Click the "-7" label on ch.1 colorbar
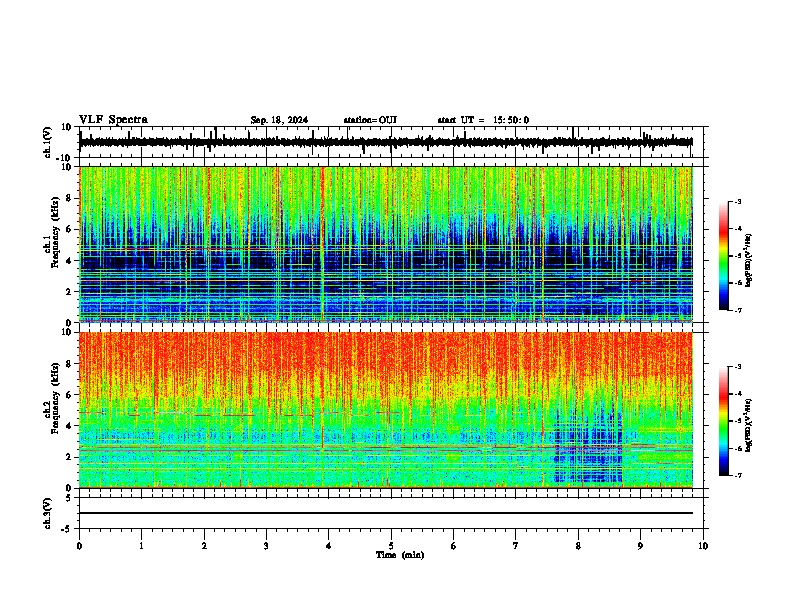This screenshot has width=792, height=612. click(x=738, y=310)
